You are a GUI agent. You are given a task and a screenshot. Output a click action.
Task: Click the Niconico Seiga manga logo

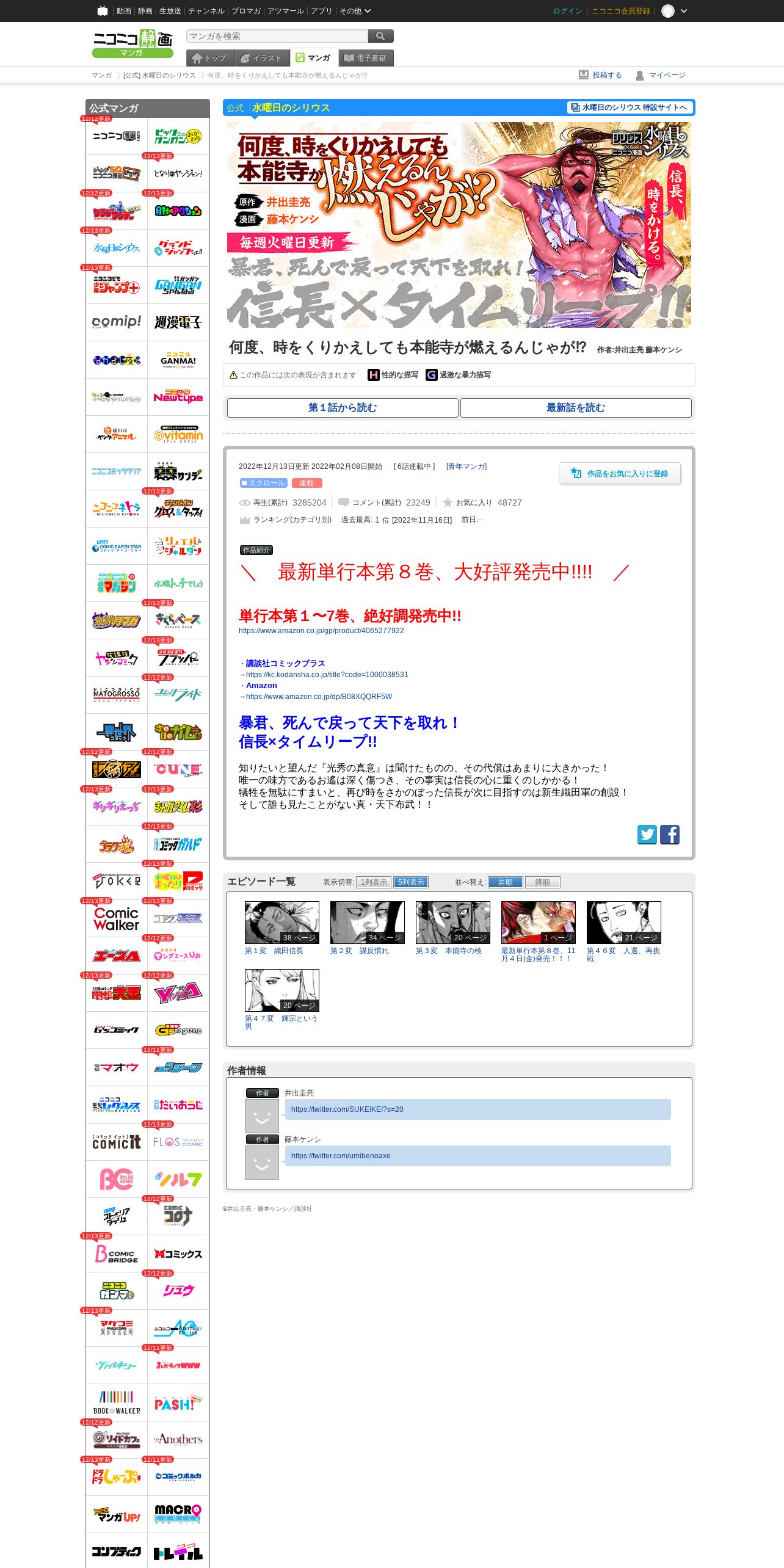coord(132,43)
